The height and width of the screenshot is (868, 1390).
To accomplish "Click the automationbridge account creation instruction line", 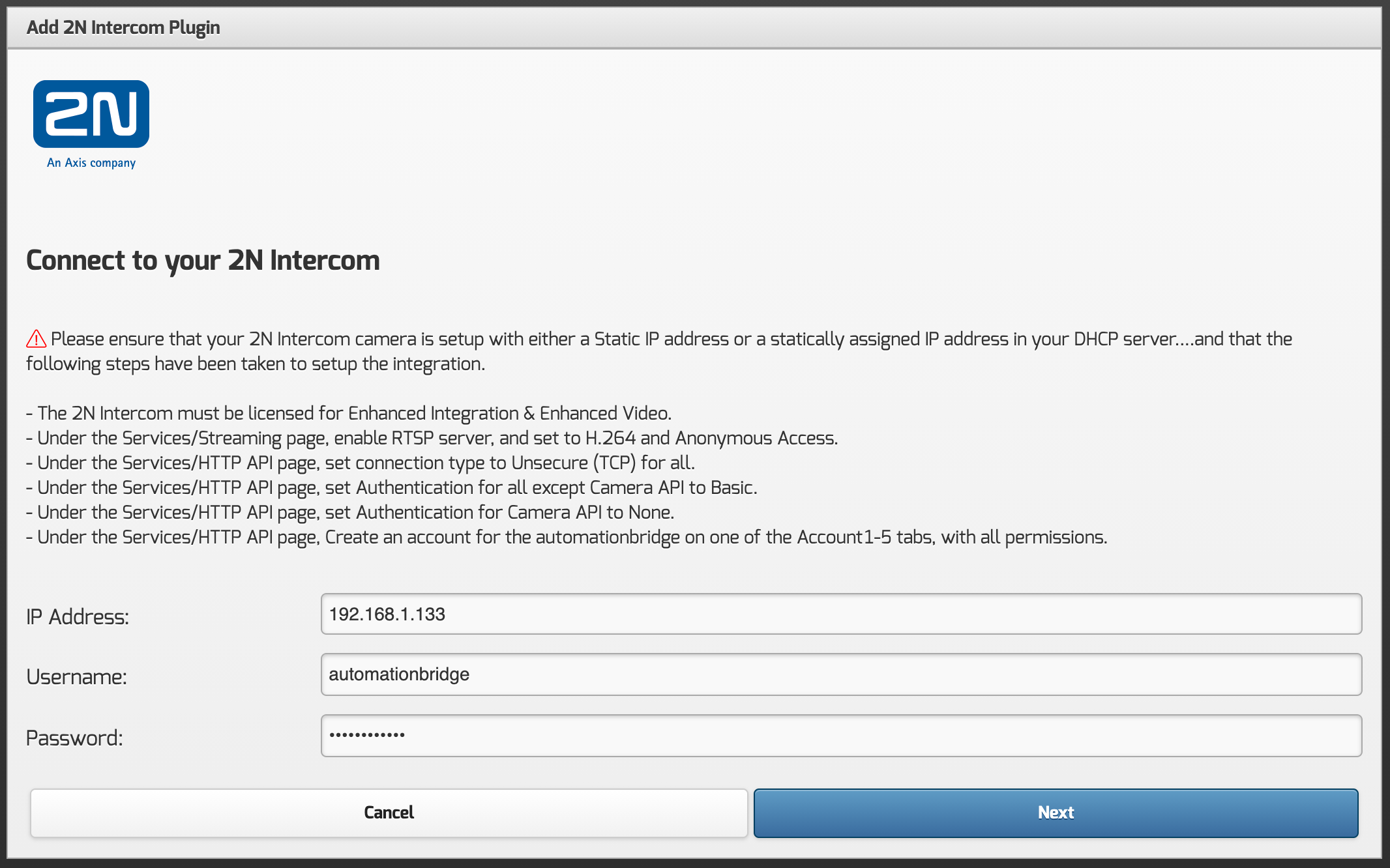I will click(567, 538).
